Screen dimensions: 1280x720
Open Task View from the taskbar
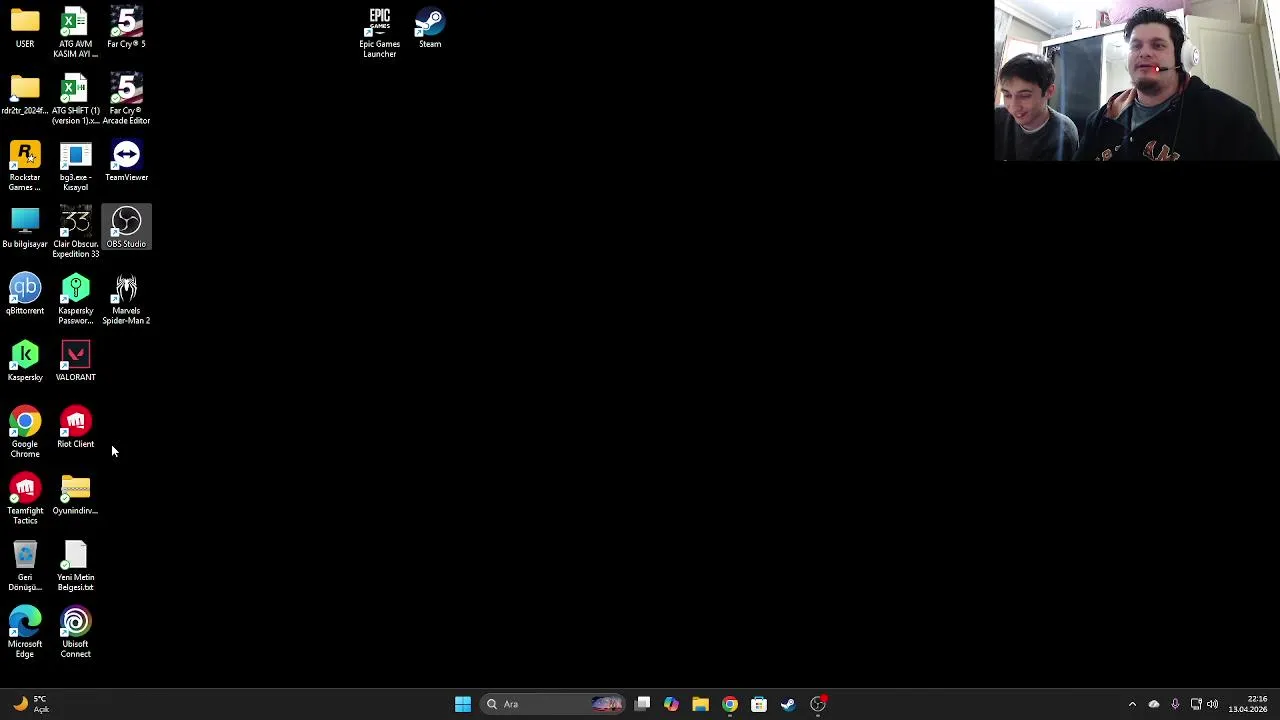643,704
